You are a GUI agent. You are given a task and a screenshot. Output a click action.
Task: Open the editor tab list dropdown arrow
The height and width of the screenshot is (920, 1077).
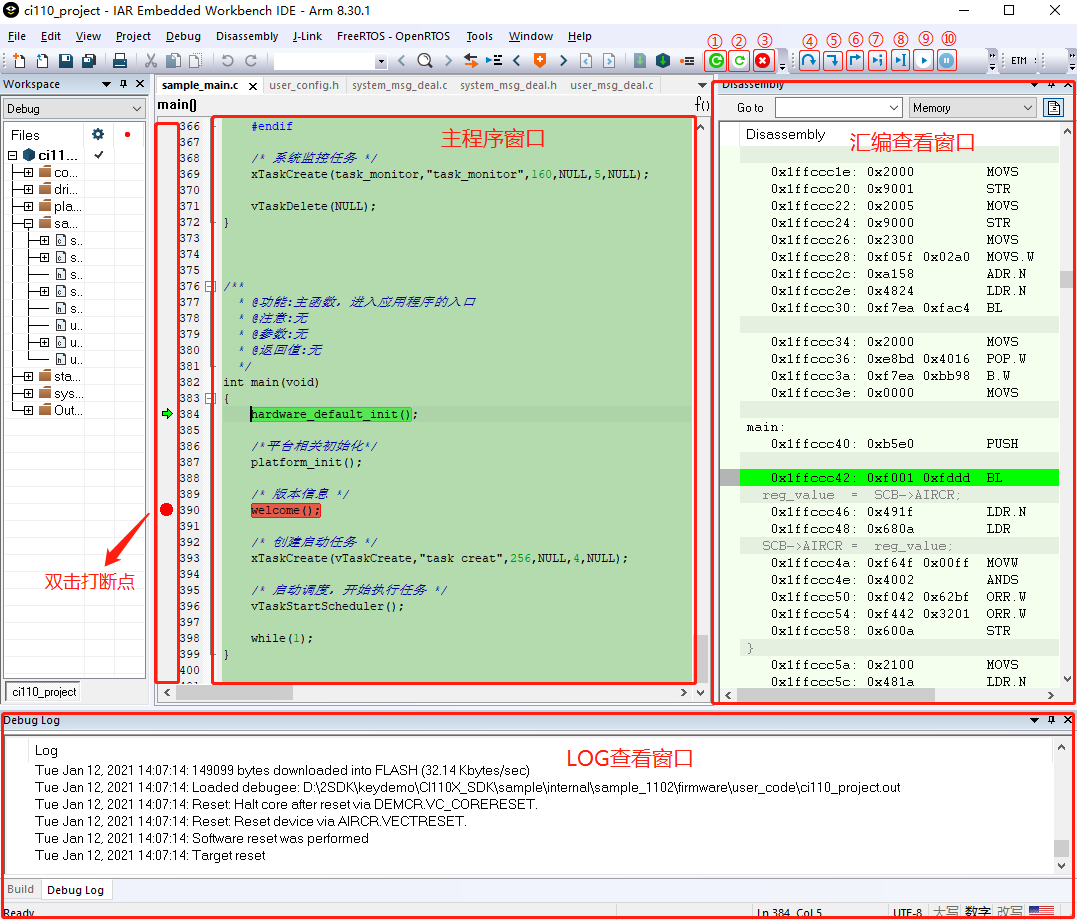(701, 85)
